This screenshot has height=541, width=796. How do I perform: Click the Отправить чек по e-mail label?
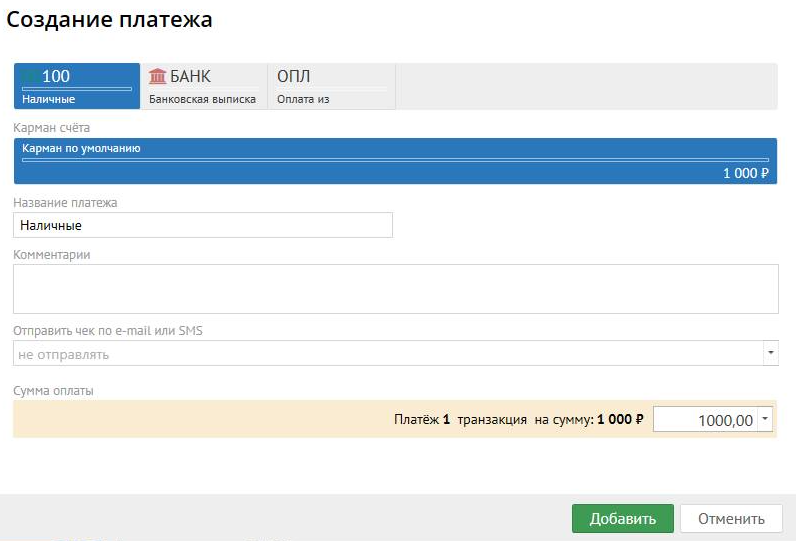108,331
